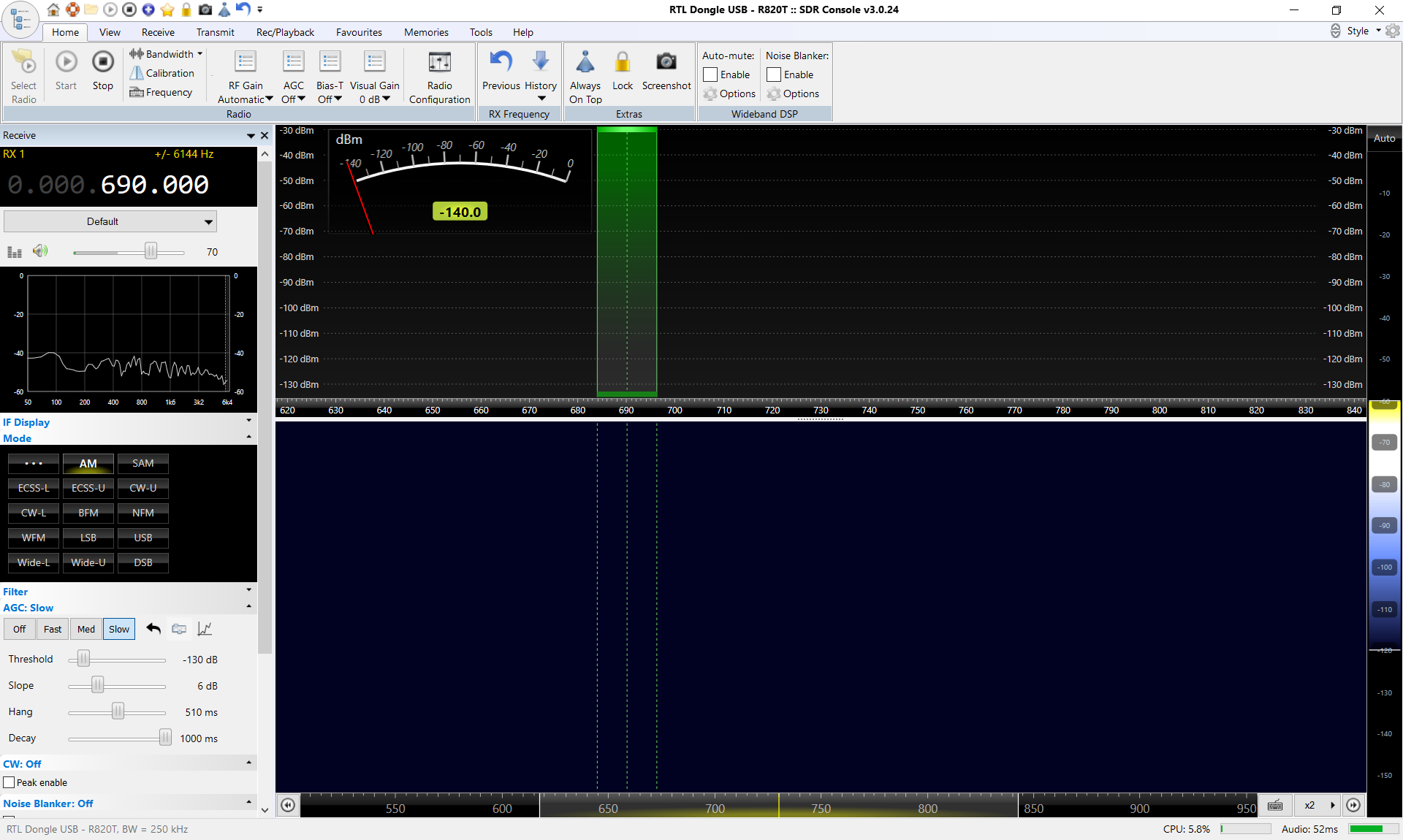1403x840 pixels.
Task: Open the Default profile dropdown
Action: coord(110,221)
